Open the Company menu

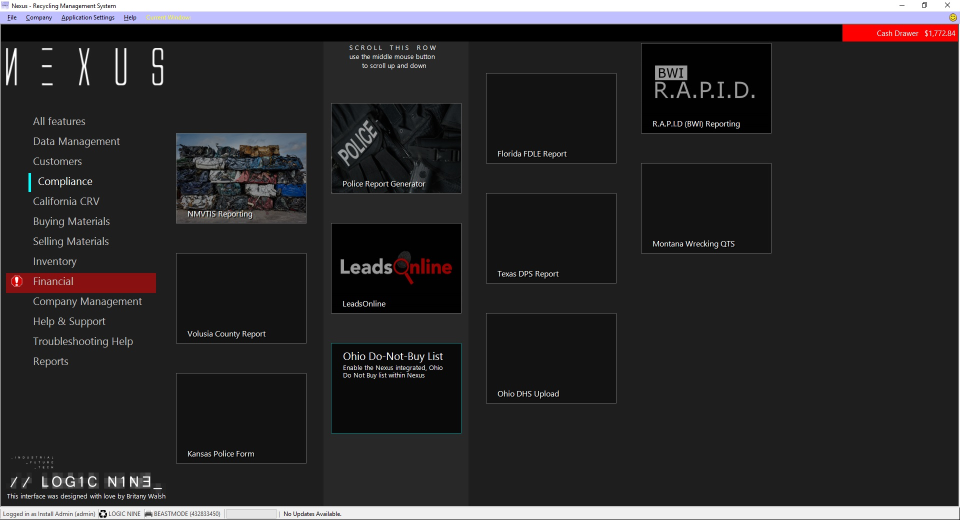coord(39,18)
